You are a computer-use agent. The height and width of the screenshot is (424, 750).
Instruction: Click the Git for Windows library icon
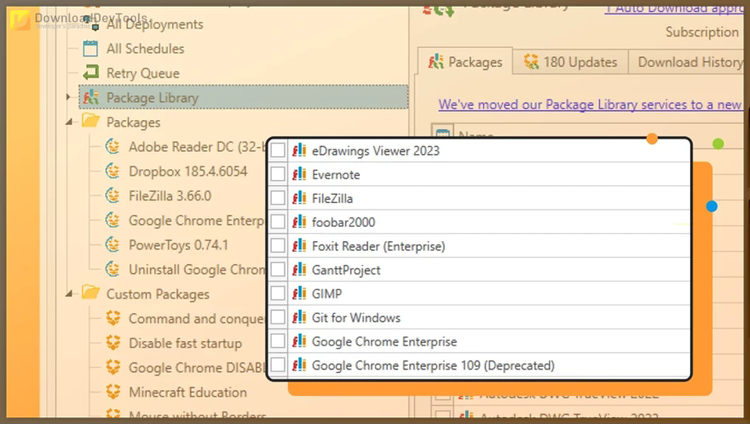tap(299, 317)
